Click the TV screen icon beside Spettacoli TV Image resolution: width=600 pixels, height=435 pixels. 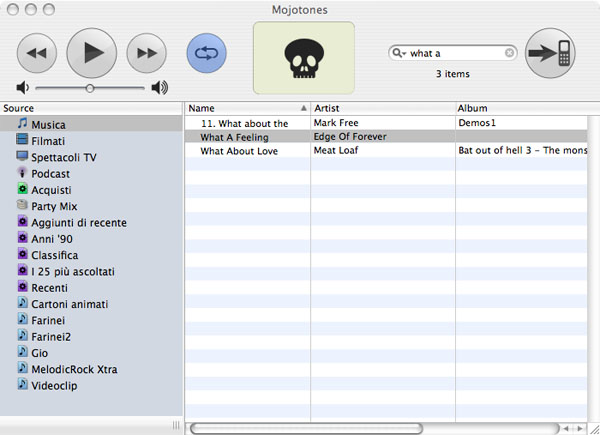pyautogui.click(x=22, y=155)
